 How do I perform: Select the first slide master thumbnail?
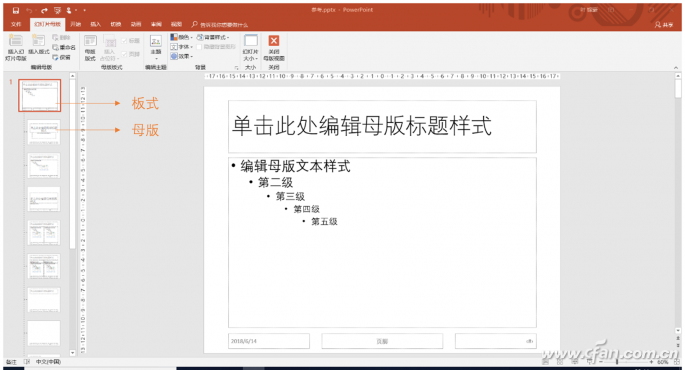[40, 95]
